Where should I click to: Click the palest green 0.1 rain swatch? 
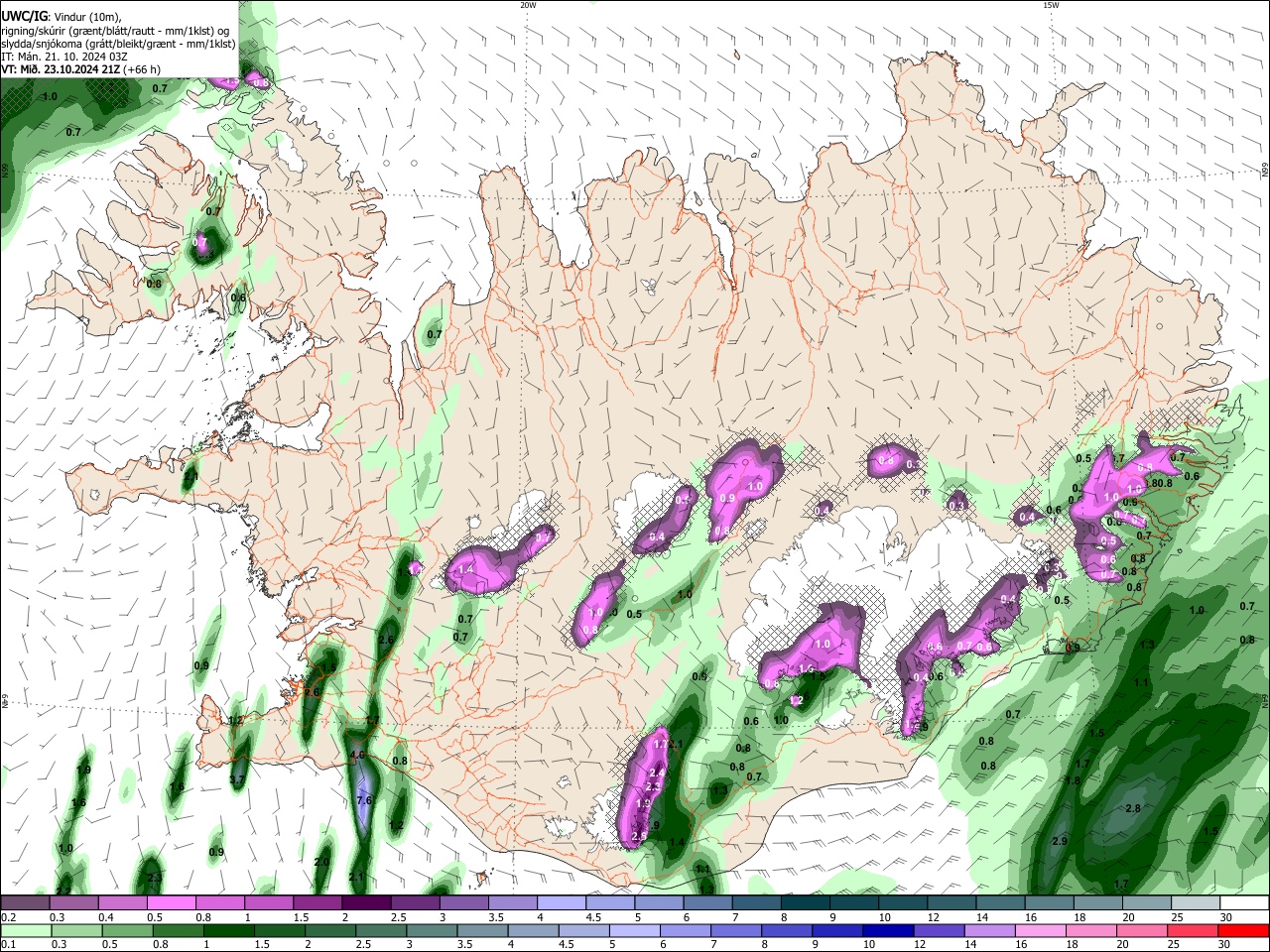[x=25, y=930]
